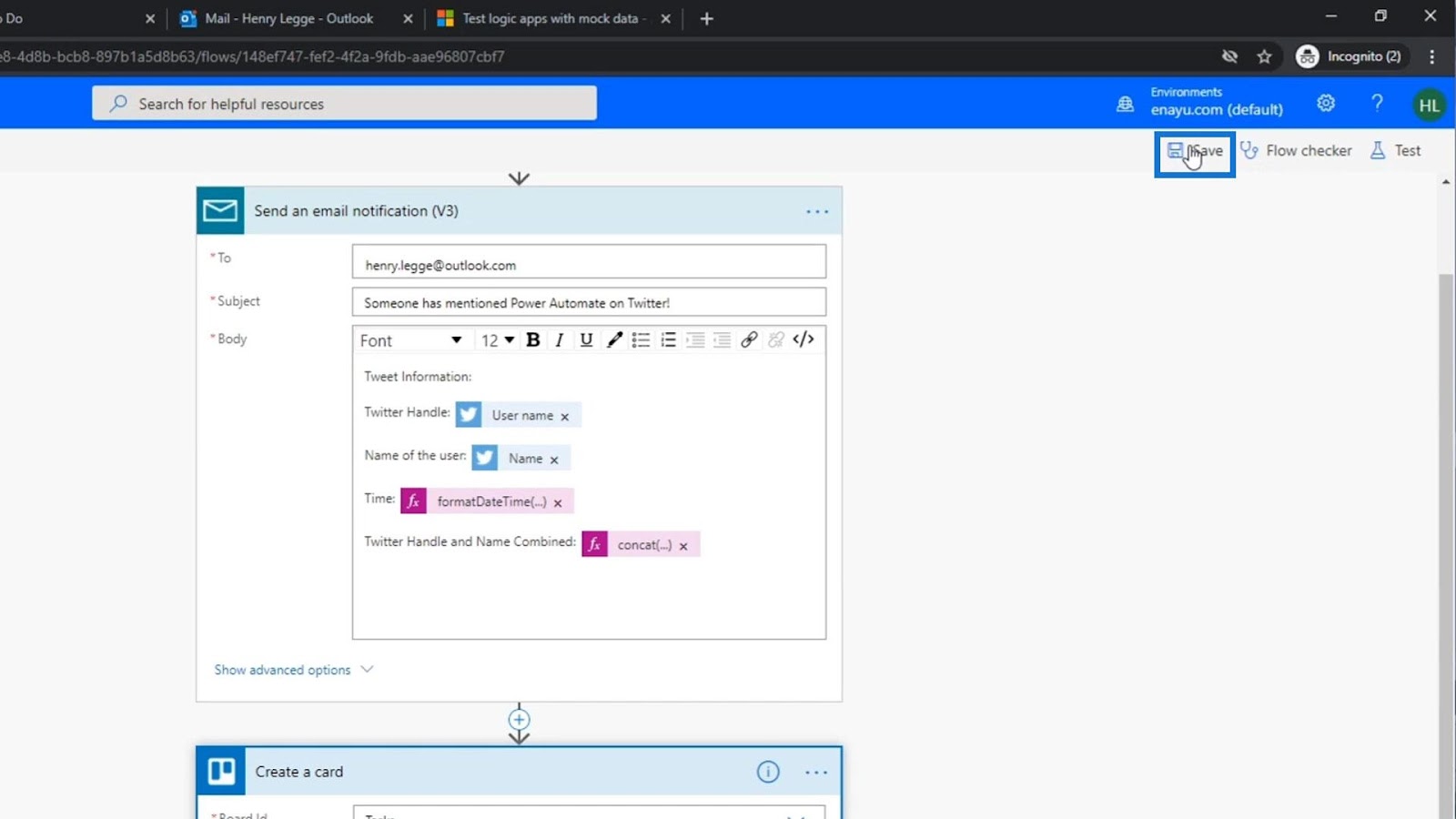Image resolution: width=1456 pixels, height=819 pixels.
Task: Select the formatDateTime(...) expression
Action: pos(487,501)
